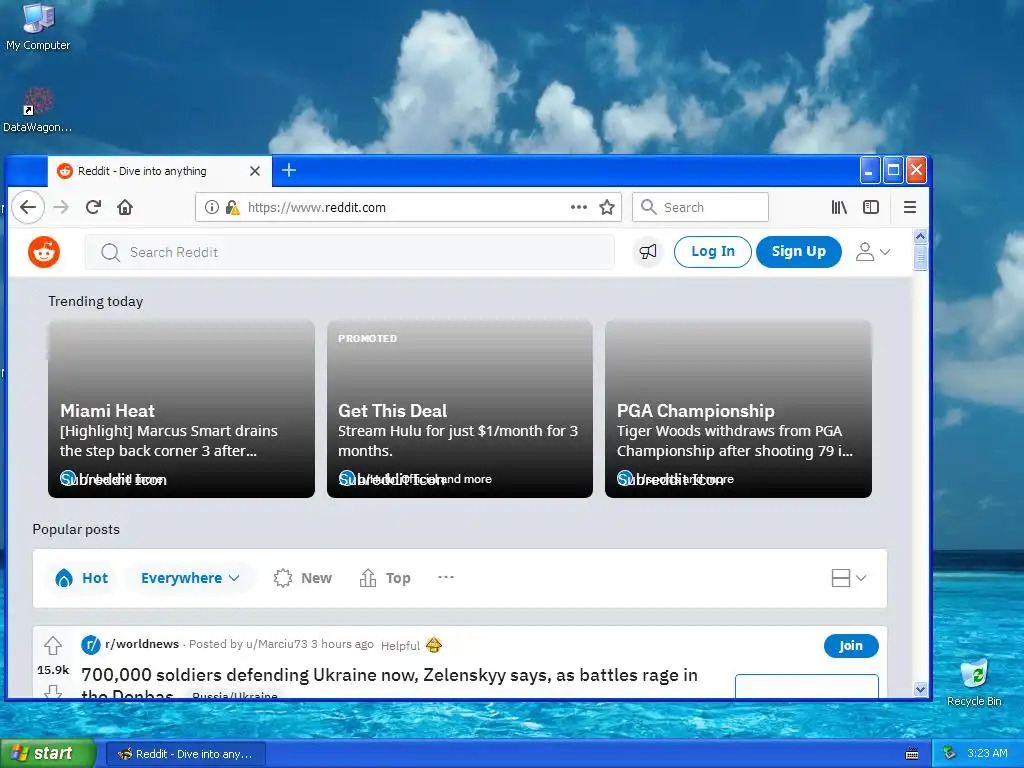Click the padlock connection security icon

[x=232, y=207]
